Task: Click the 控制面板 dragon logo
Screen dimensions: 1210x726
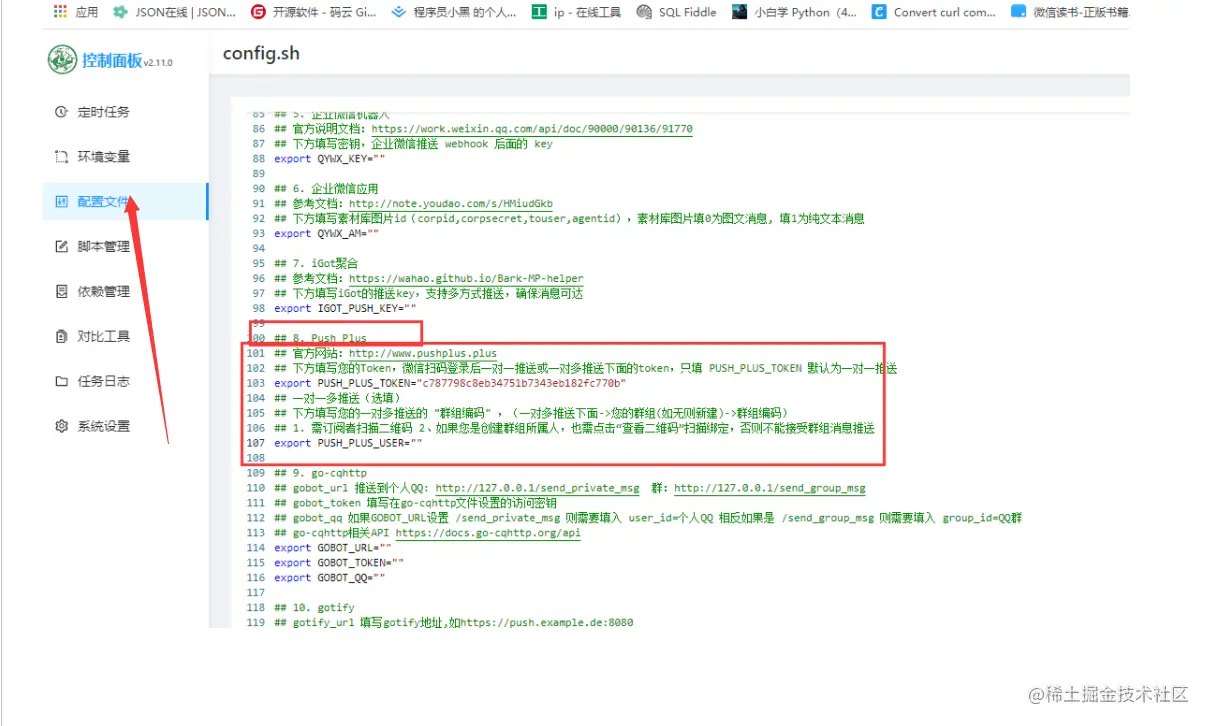Action: [62, 59]
